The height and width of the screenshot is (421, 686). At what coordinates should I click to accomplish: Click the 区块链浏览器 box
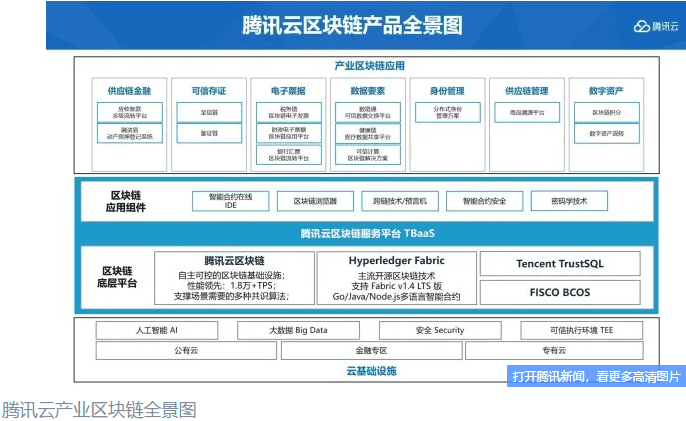click(315, 201)
